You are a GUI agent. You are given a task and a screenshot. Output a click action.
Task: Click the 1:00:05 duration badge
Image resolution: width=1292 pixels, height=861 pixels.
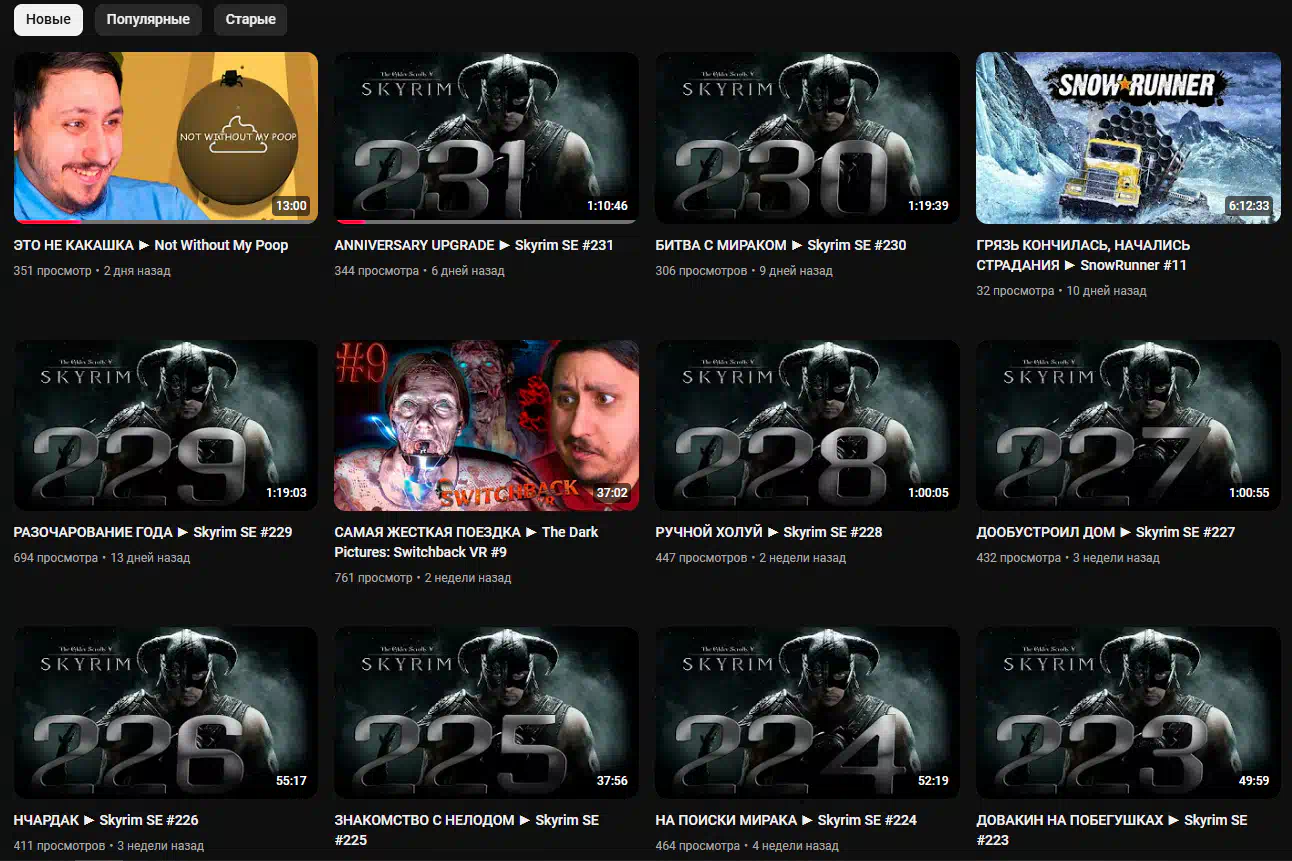click(928, 493)
